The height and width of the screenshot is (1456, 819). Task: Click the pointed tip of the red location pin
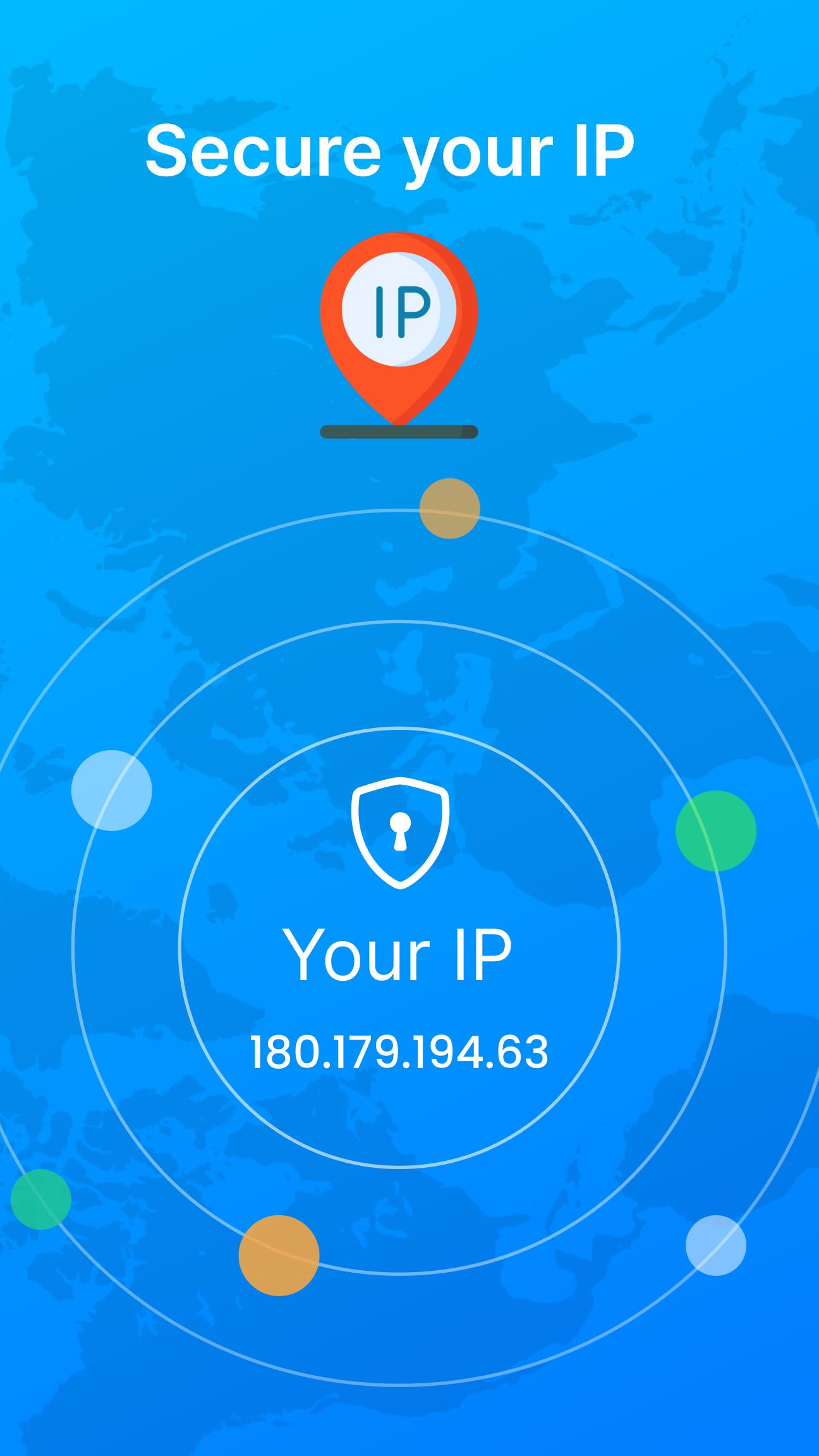coord(394,417)
